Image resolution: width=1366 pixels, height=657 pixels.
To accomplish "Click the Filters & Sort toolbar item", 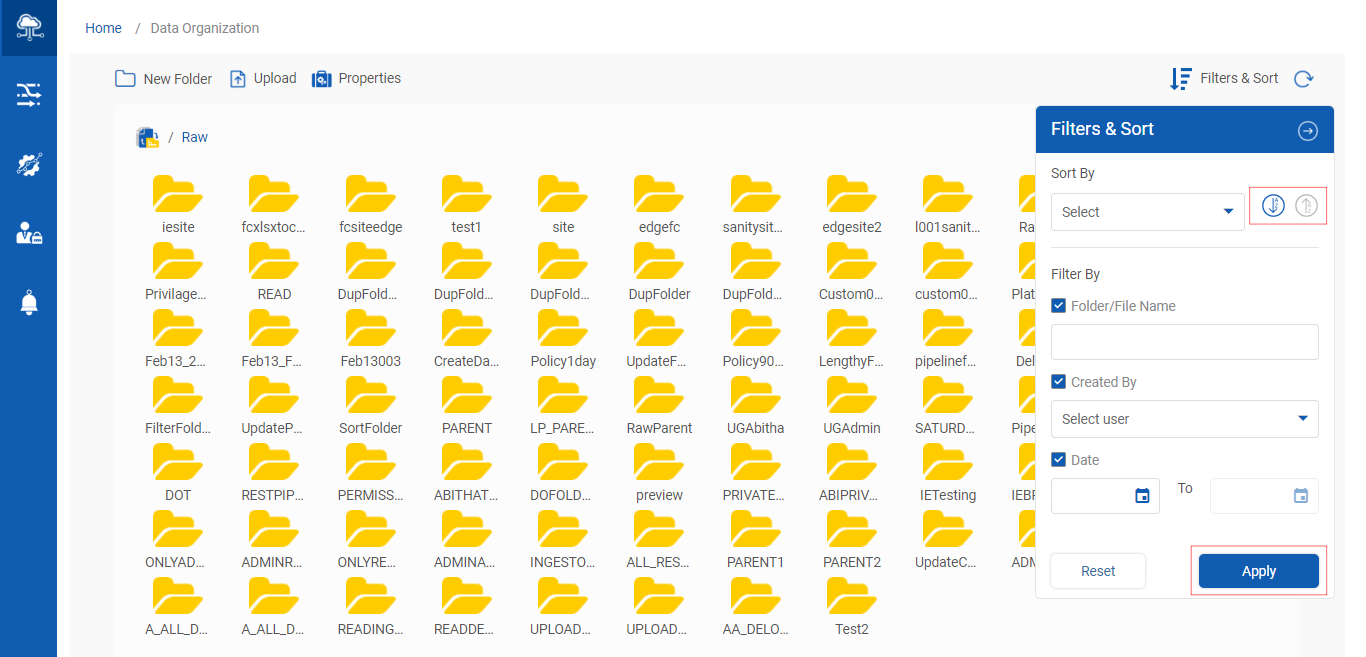I will (x=1224, y=79).
